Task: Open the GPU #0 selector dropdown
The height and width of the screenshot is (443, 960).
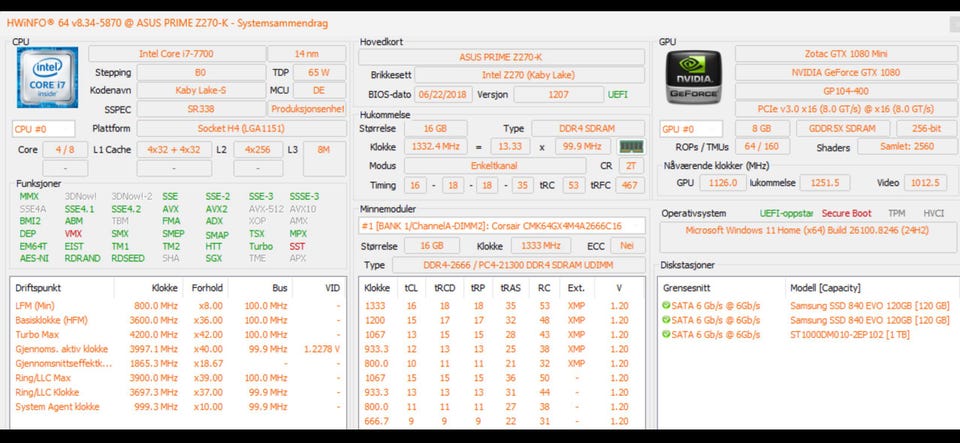Action: (691, 129)
